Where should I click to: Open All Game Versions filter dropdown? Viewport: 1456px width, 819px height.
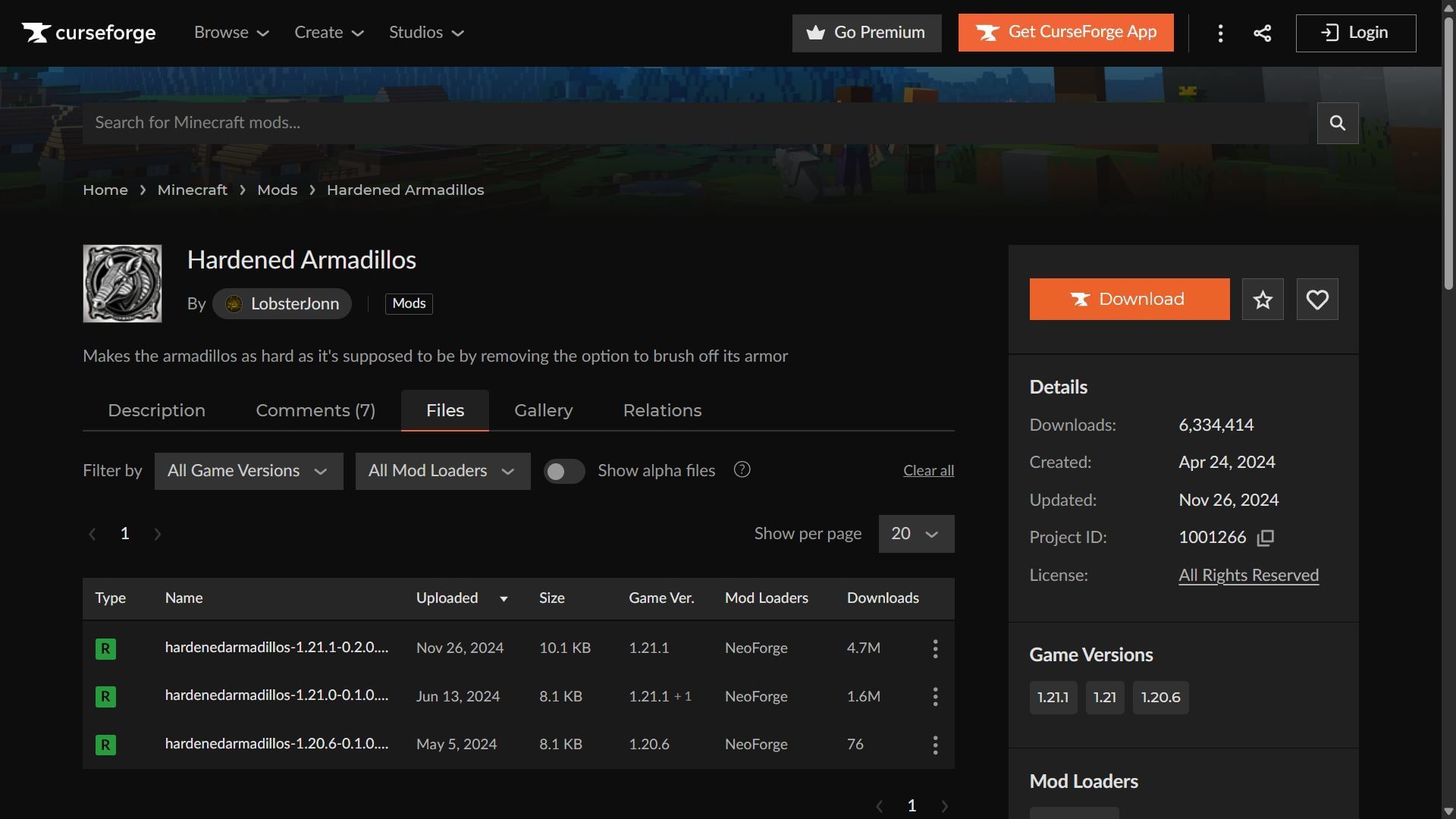pyautogui.click(x=248, y=471)
